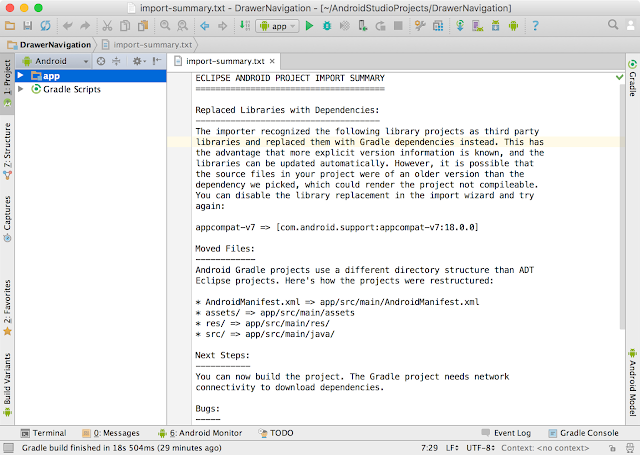Open the toolbar help question mark
The image size is (640, 455).
(535, 26)
